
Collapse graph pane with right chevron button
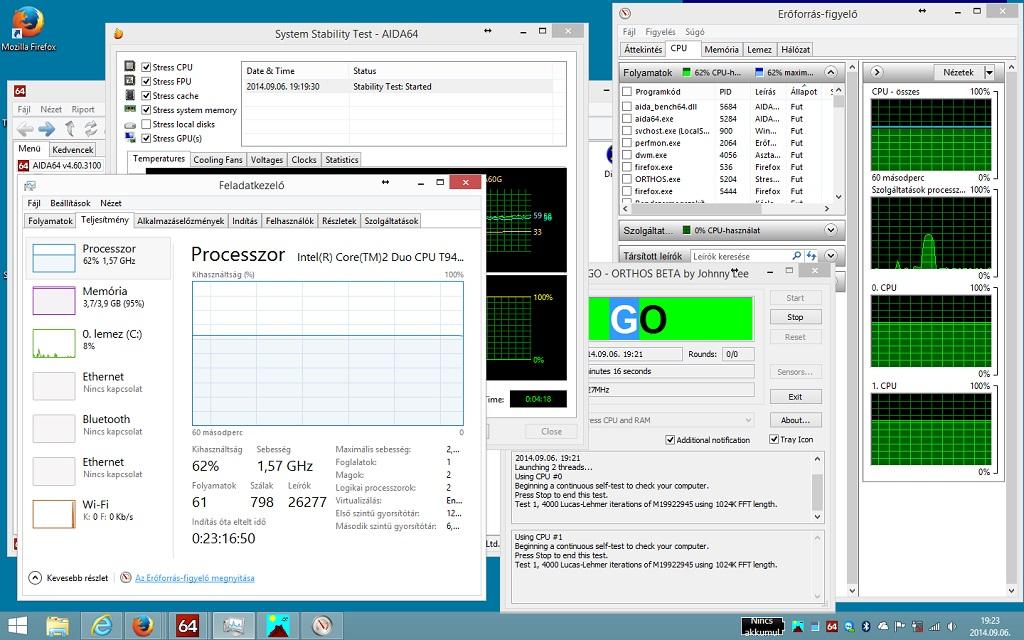tap(876, 72)
